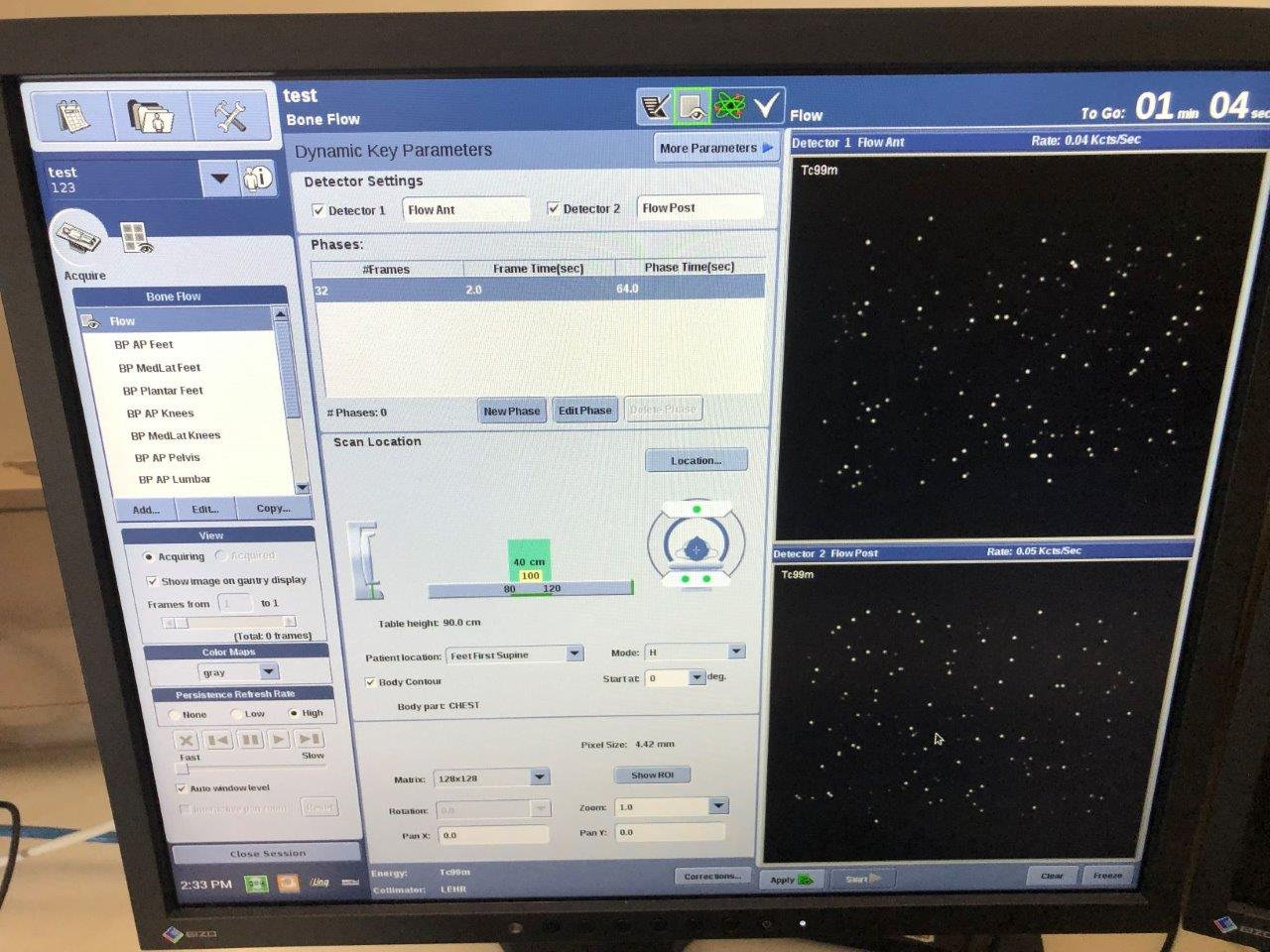Adjust the Fast-Slow playback speed slider
1270x952 pixels.
(x=183, y=769)
